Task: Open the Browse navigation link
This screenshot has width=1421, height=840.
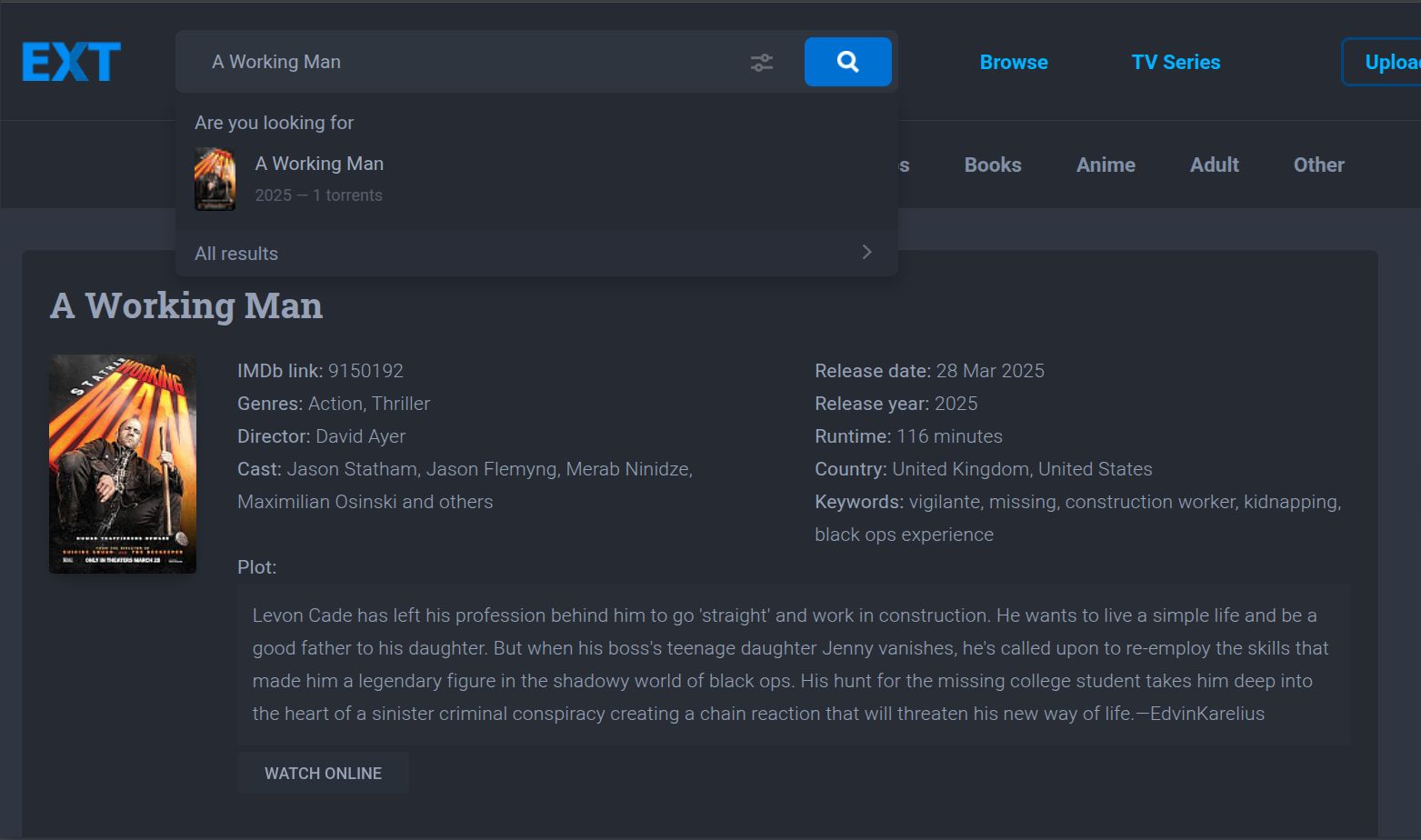Action: pyautogui.click(x=1014, y=62)
